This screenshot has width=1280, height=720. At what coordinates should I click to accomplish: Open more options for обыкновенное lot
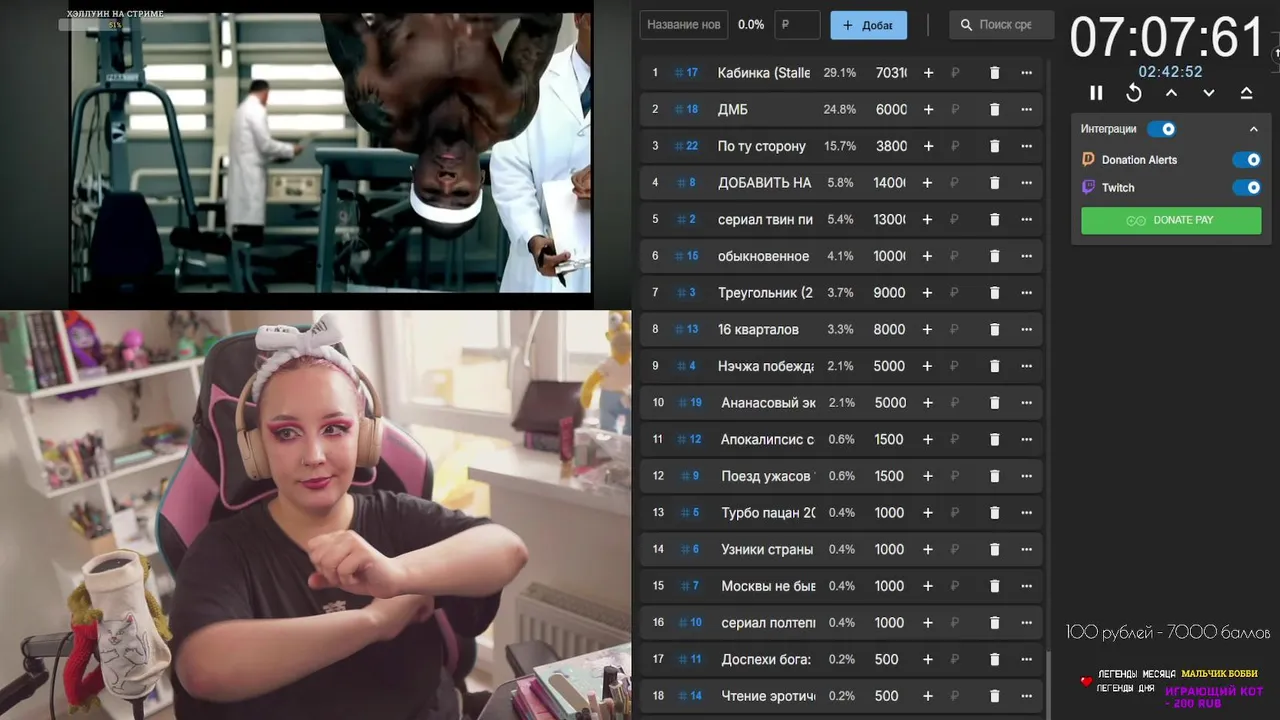click(1026, 256)
